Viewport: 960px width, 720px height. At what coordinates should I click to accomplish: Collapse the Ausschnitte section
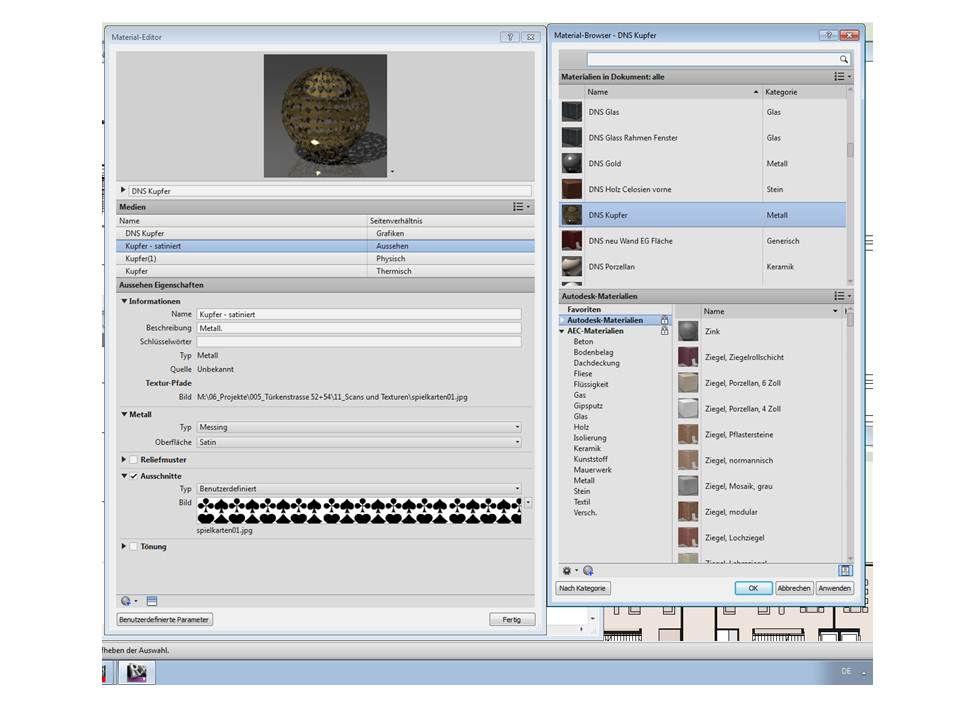click(124, 476)
